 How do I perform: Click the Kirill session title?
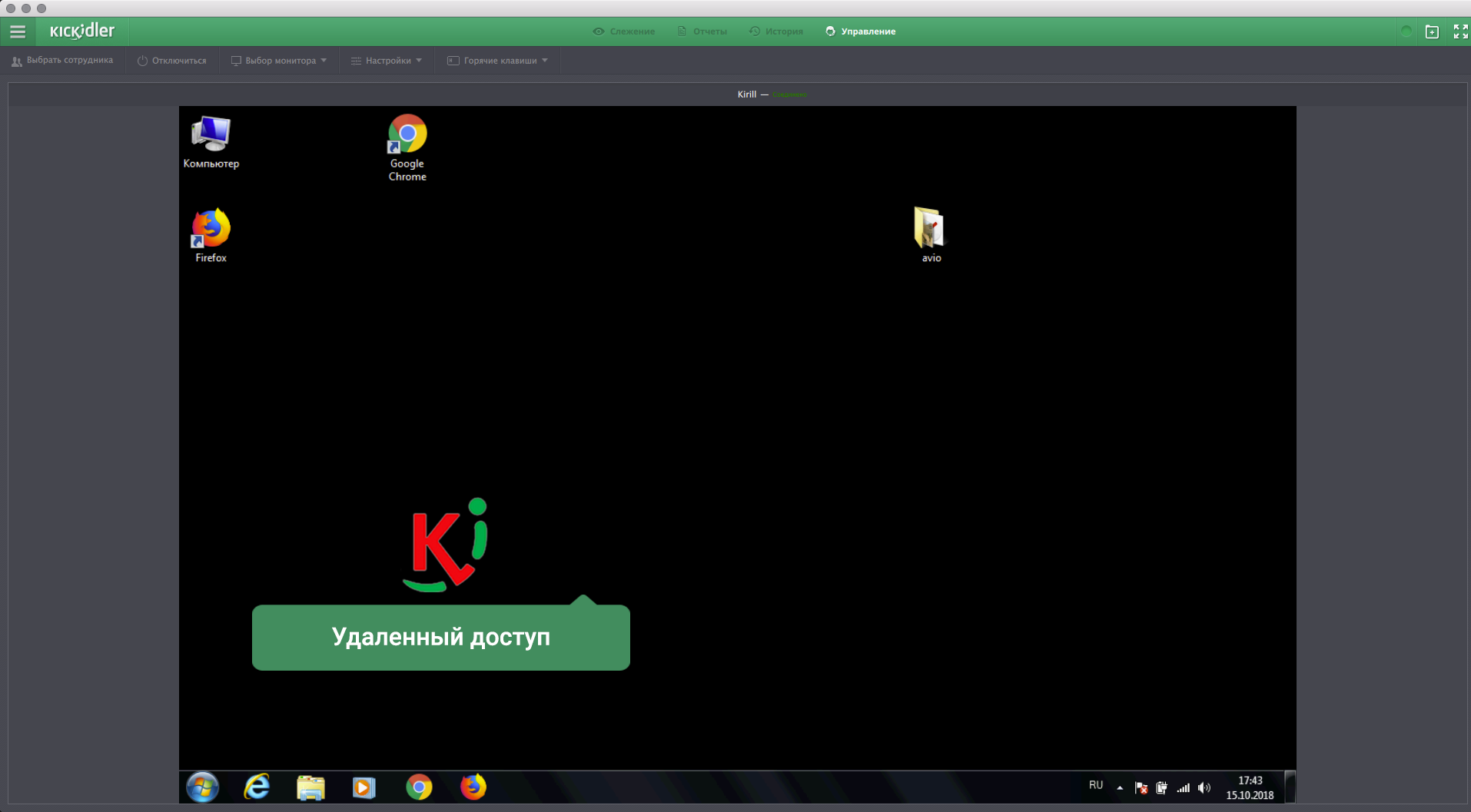[747, 94]
